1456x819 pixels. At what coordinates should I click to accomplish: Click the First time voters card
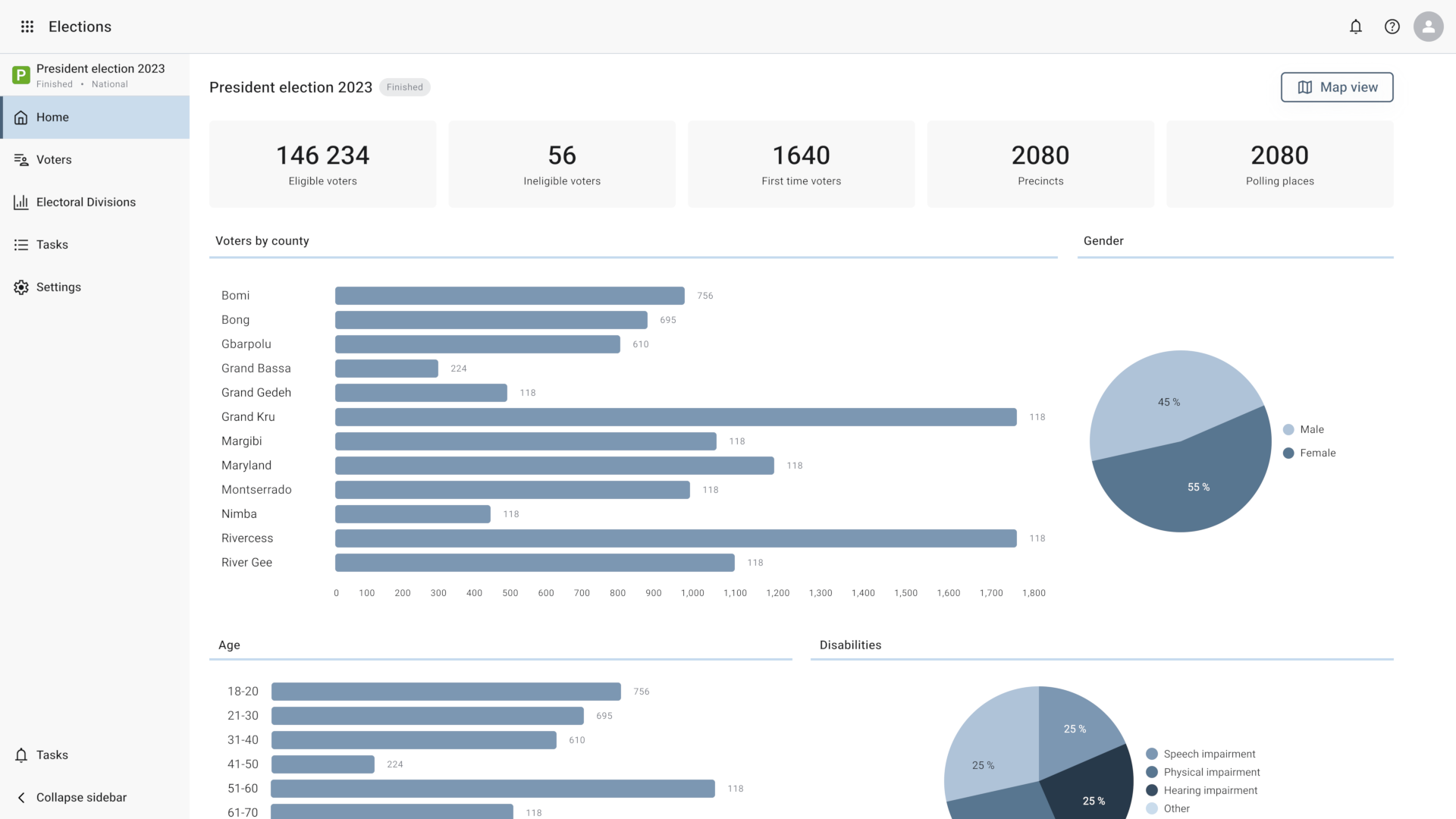[x=801, y=164]
